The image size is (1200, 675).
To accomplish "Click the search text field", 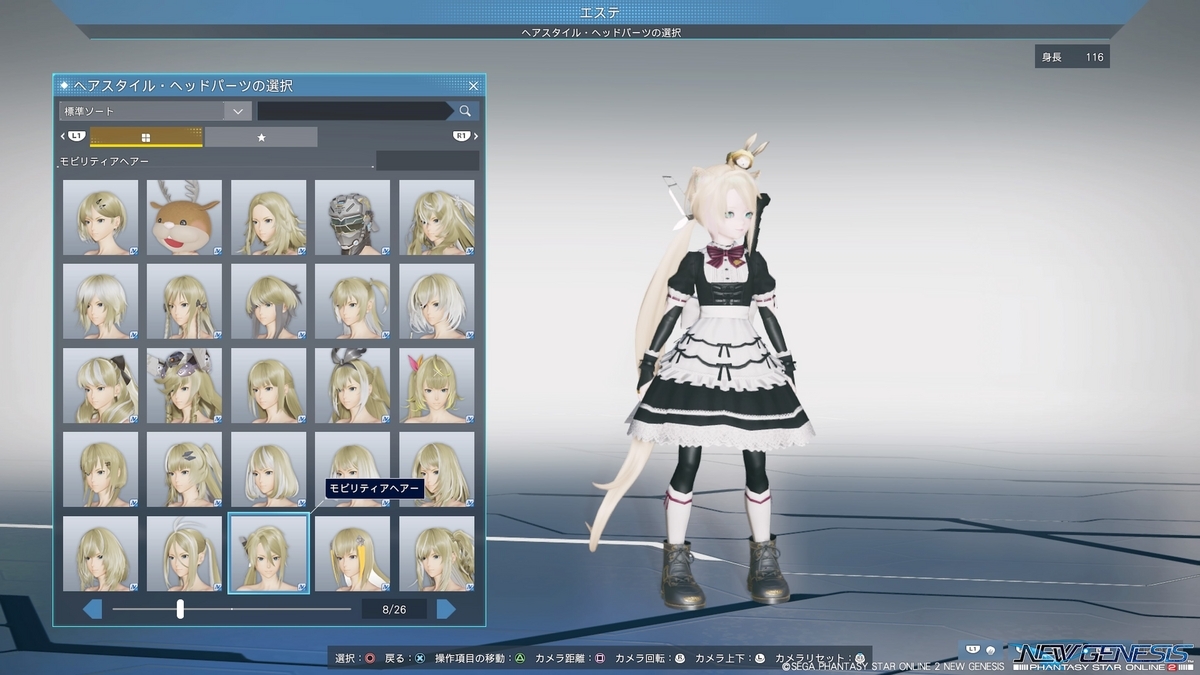I will coord(354,111).
